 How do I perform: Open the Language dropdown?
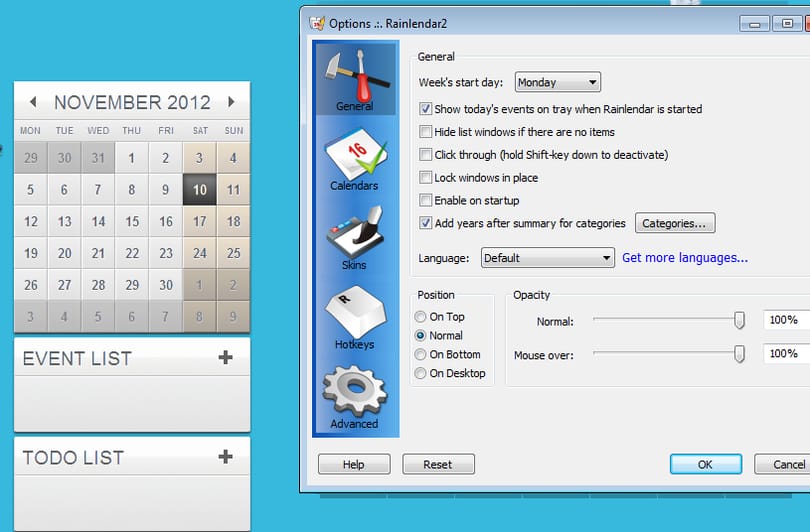(x=548, y=258)
